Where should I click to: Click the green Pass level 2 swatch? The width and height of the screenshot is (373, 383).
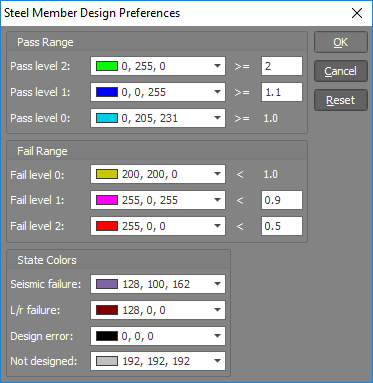coord(107,66)
